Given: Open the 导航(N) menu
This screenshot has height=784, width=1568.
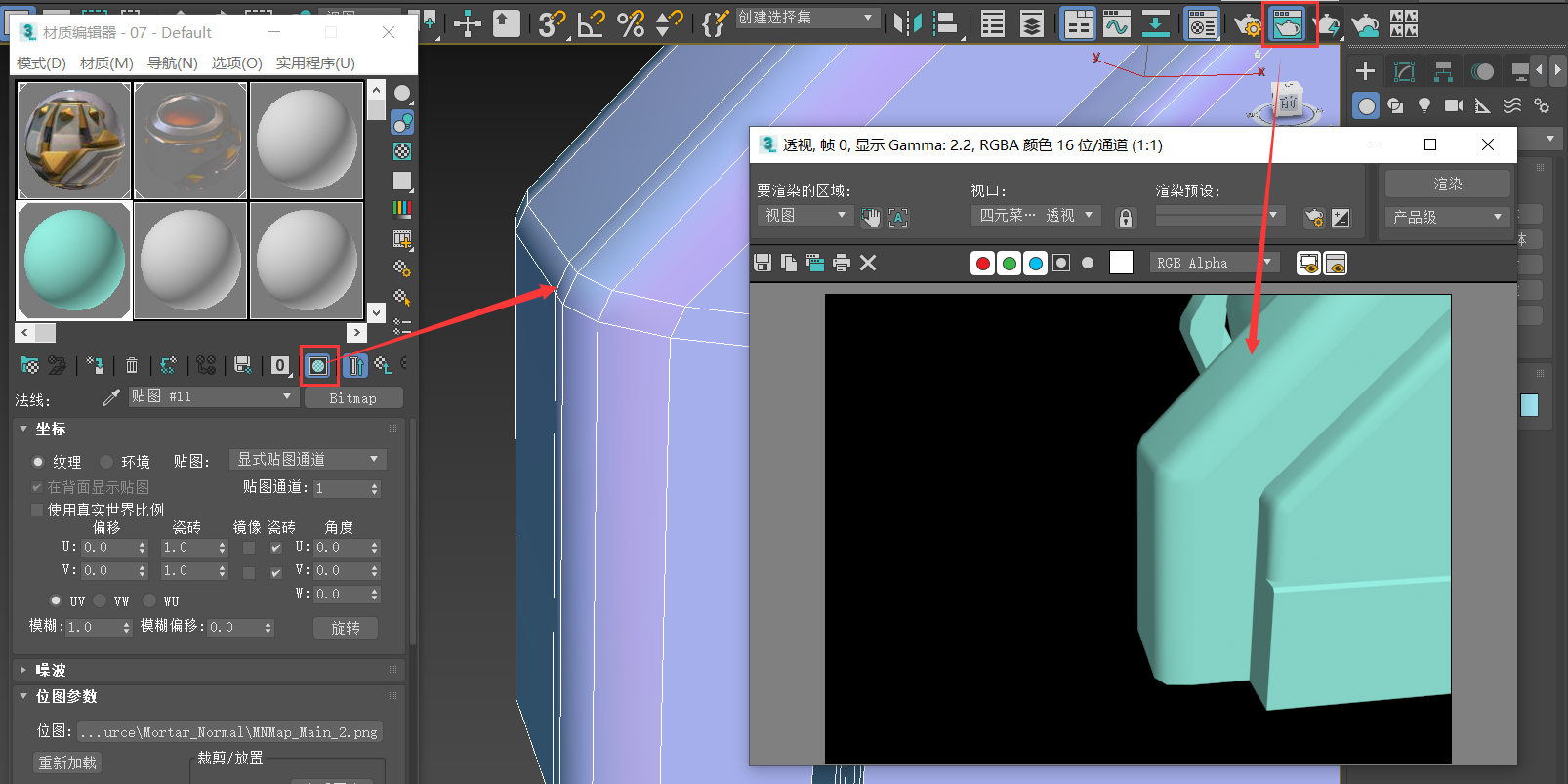Looking at the screenshot, I should coord(172,62).
